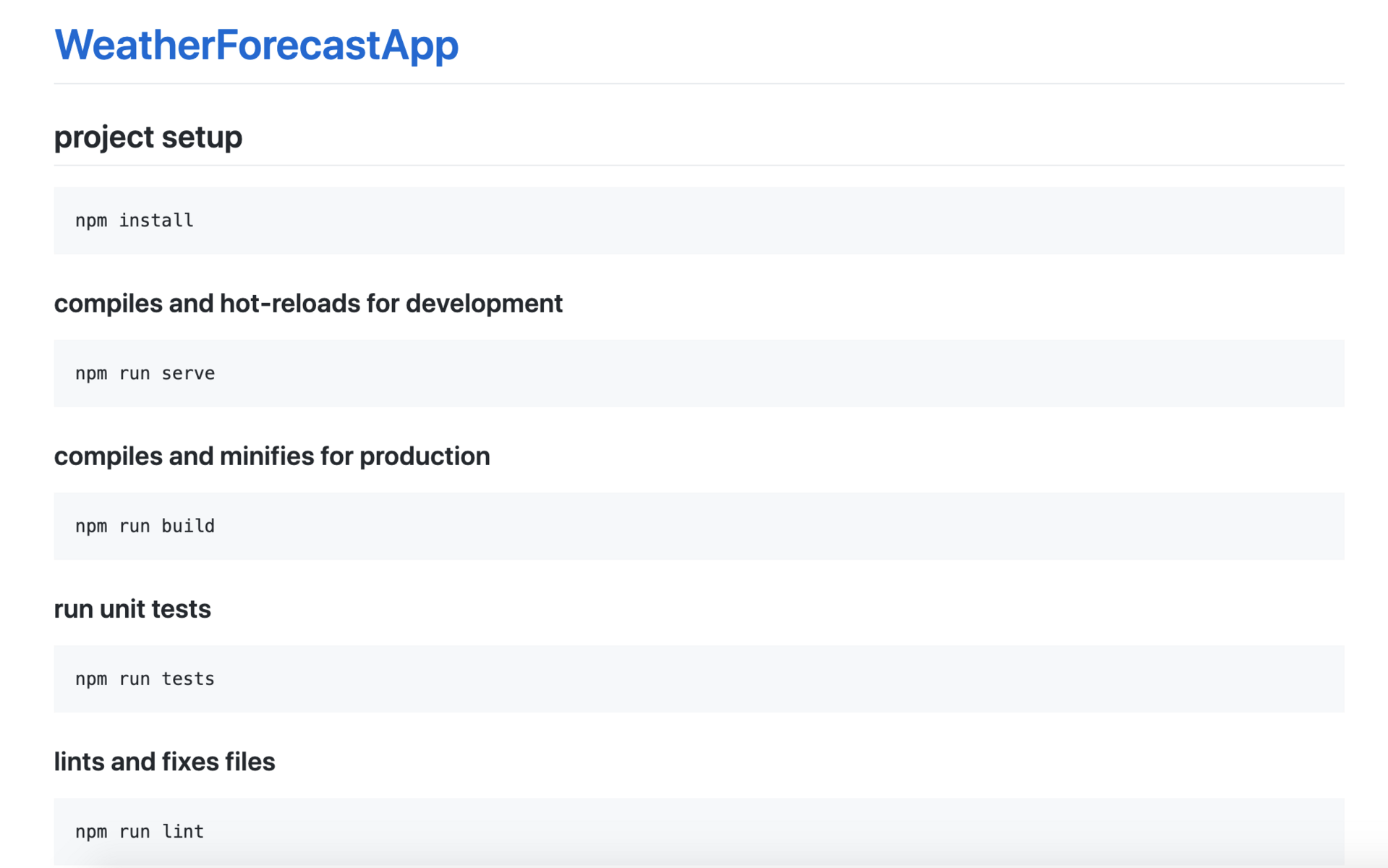Click the 'run unit tests' heading
This screenshot has width=1388, height=868.
point(132,609)
